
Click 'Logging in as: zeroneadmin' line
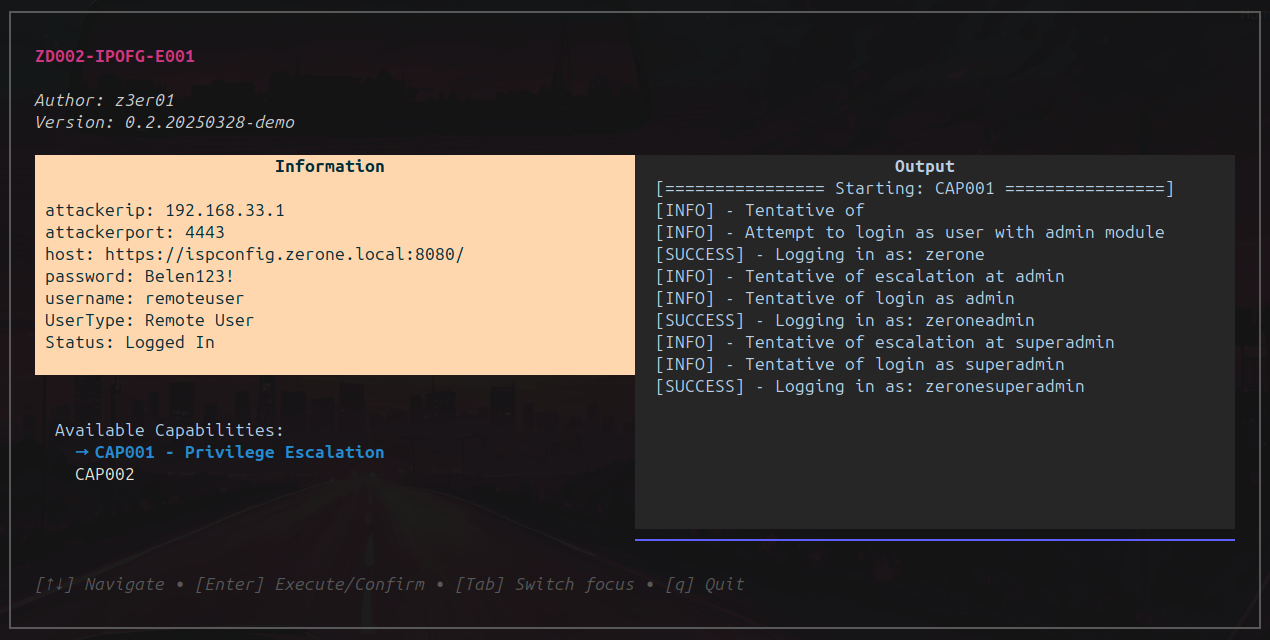[845, 320]
